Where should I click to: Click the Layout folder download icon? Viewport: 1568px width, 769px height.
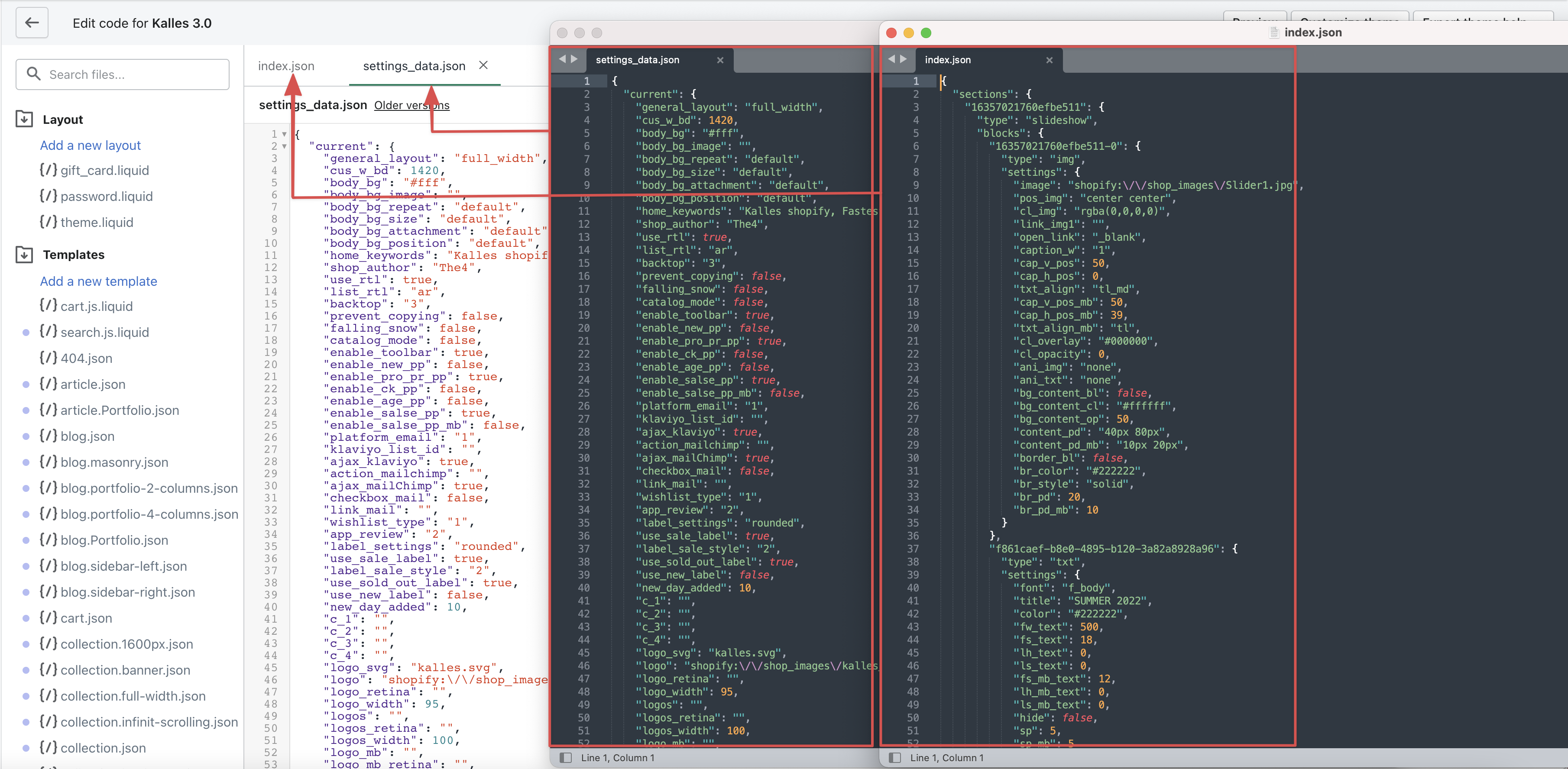[24, 119]
